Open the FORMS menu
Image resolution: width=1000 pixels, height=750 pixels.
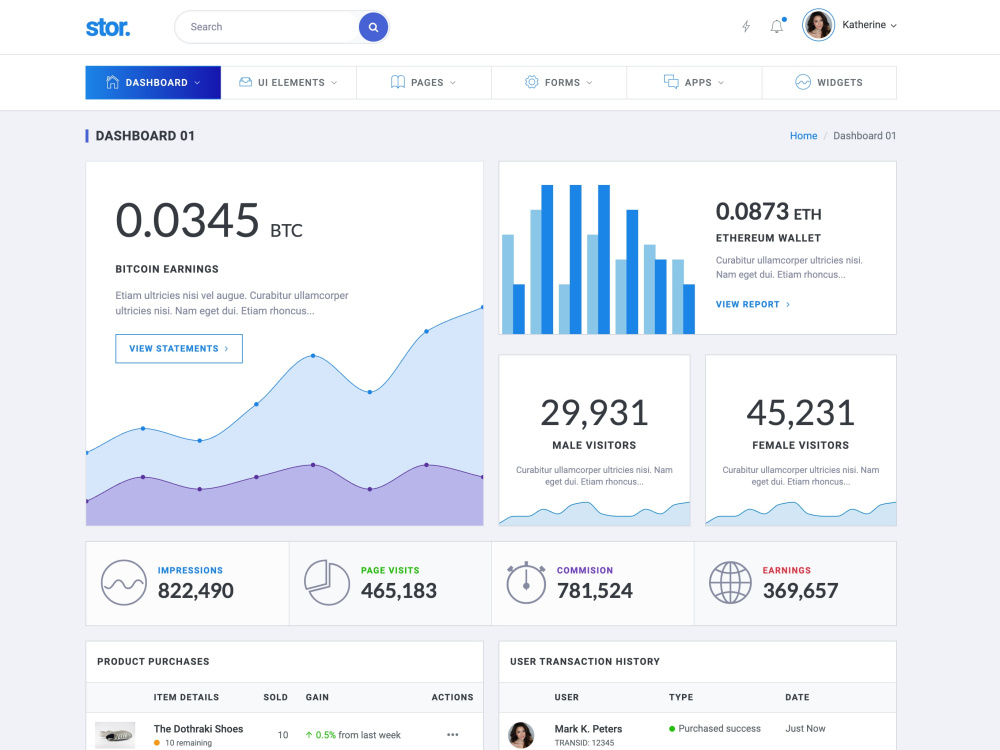coord(559,82)
